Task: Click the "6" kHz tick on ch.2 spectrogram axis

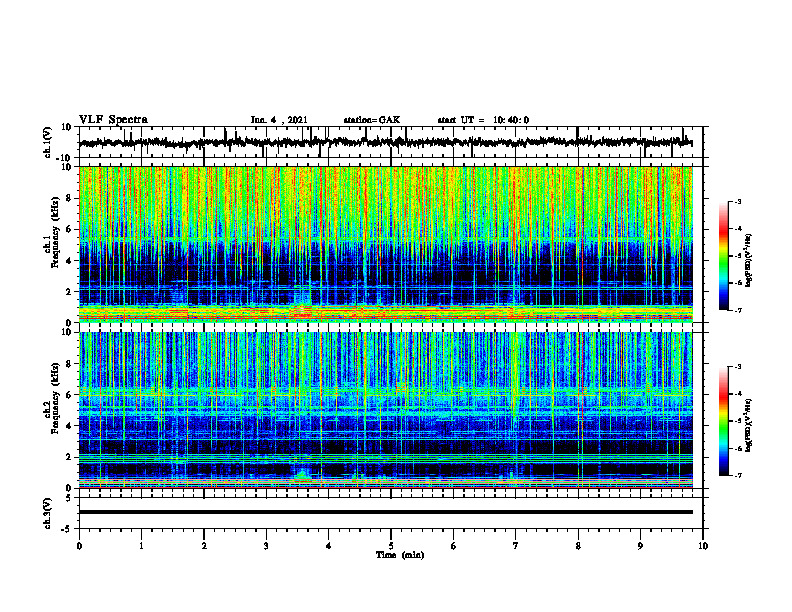Action: 69,395
